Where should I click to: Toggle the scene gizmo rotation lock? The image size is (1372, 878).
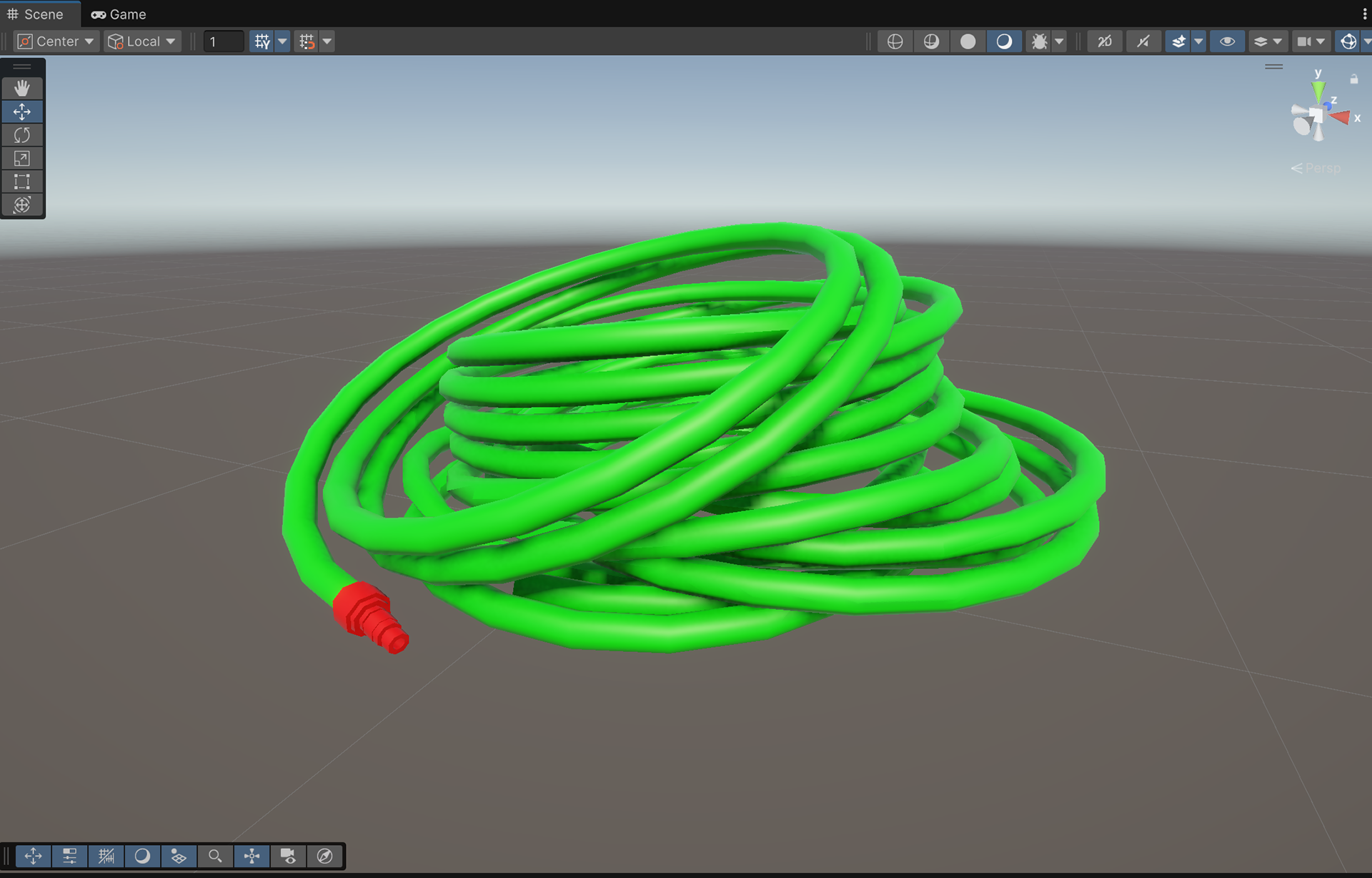(x=1353, y=79)
